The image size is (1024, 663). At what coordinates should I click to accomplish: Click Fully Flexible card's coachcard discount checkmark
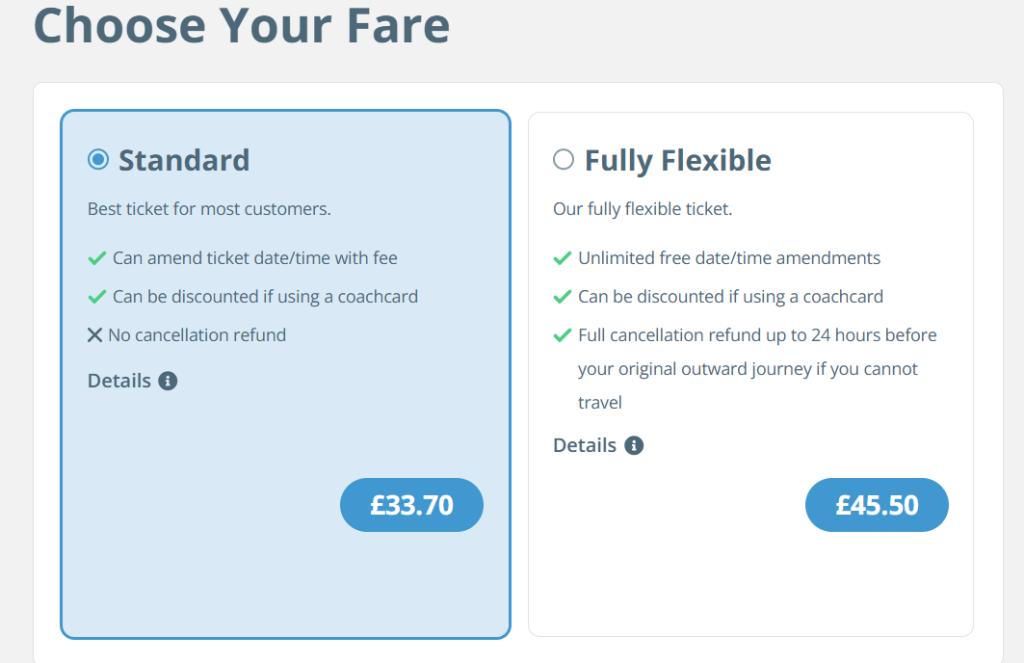pyautogui.click(x=562, y=297)
